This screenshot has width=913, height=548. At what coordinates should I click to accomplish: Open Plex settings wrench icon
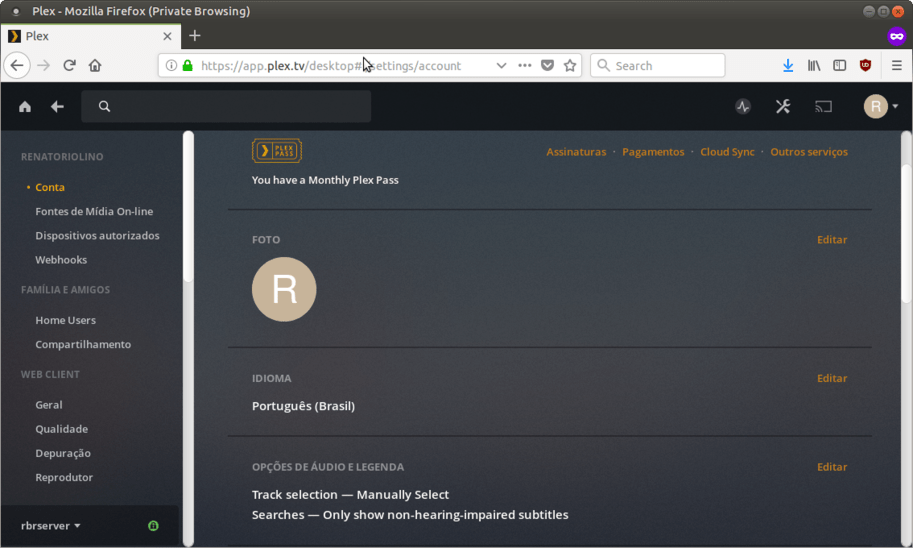click(783, 107)
